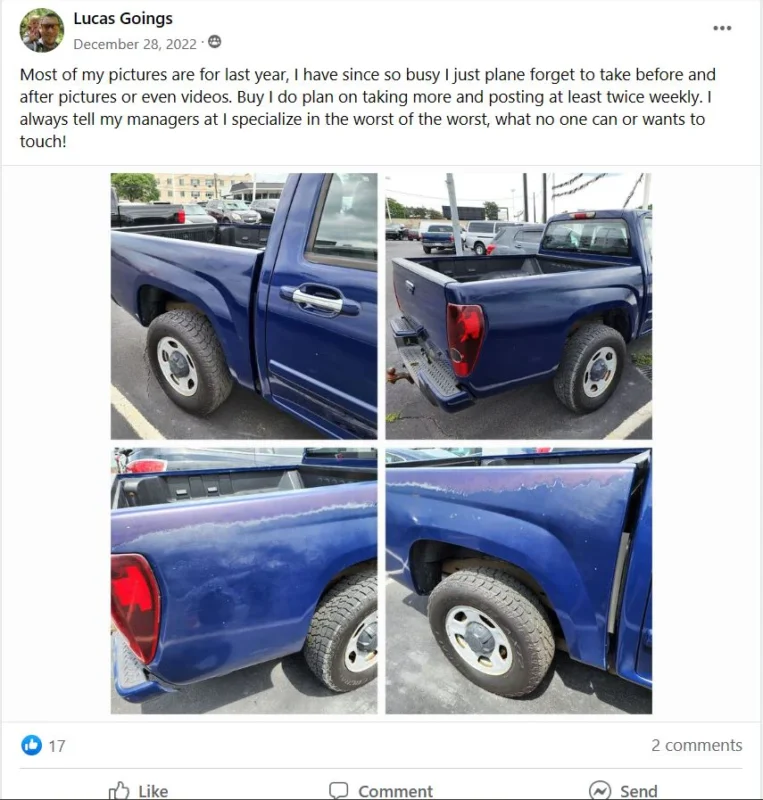The width and height of the screenshot is (763, 800).
Task: Open bottom-right photo of rear wheel
Action: 519,581
